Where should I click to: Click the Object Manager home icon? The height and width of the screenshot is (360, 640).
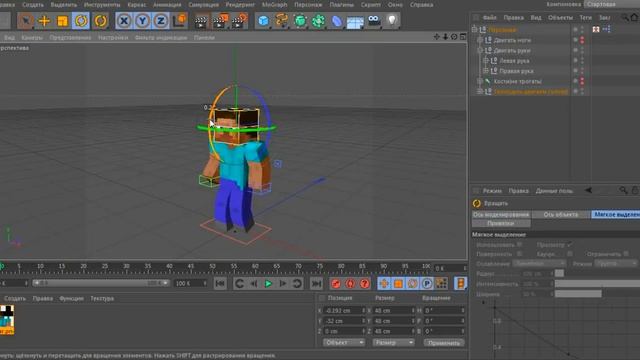click(x=634, y=17)
